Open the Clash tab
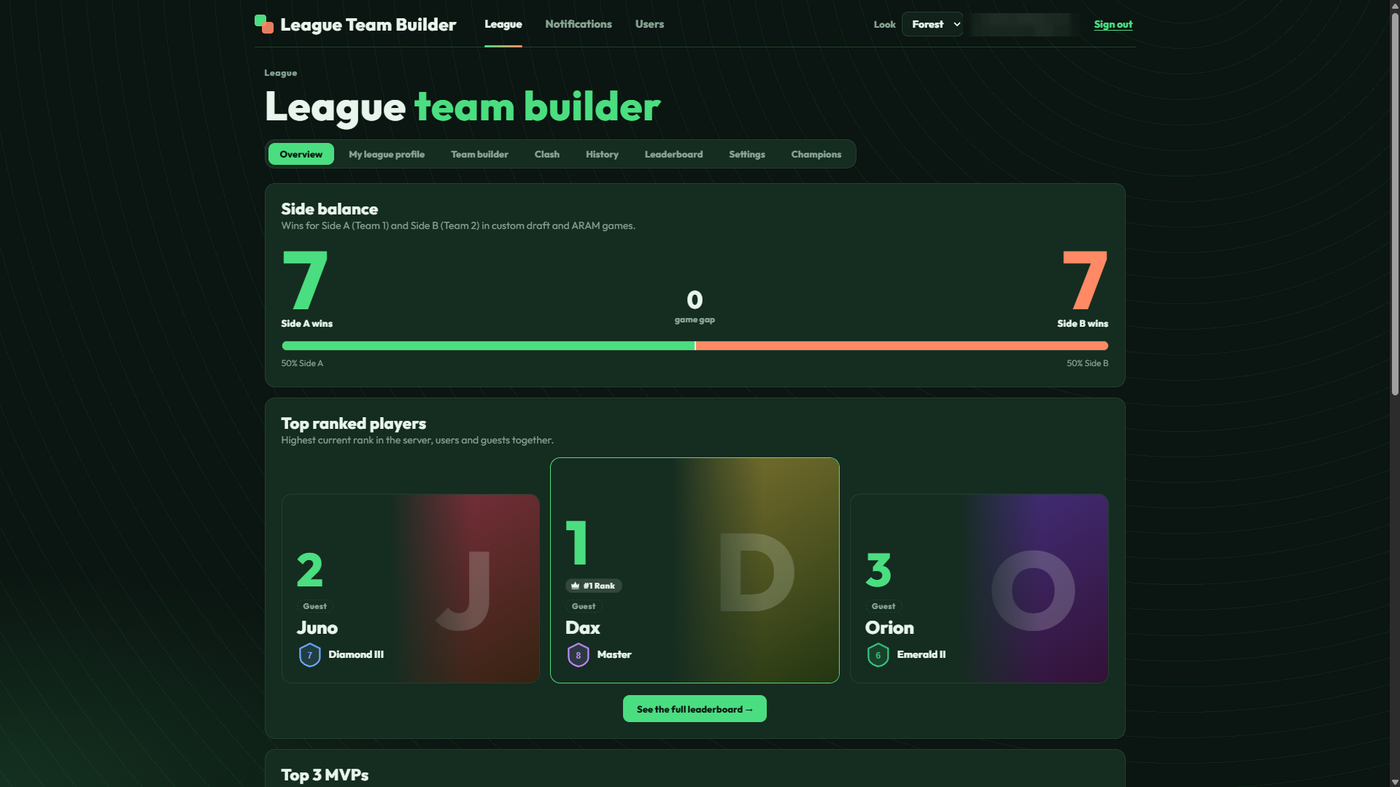Screen dimensions: 1400x787 [547, 154]
